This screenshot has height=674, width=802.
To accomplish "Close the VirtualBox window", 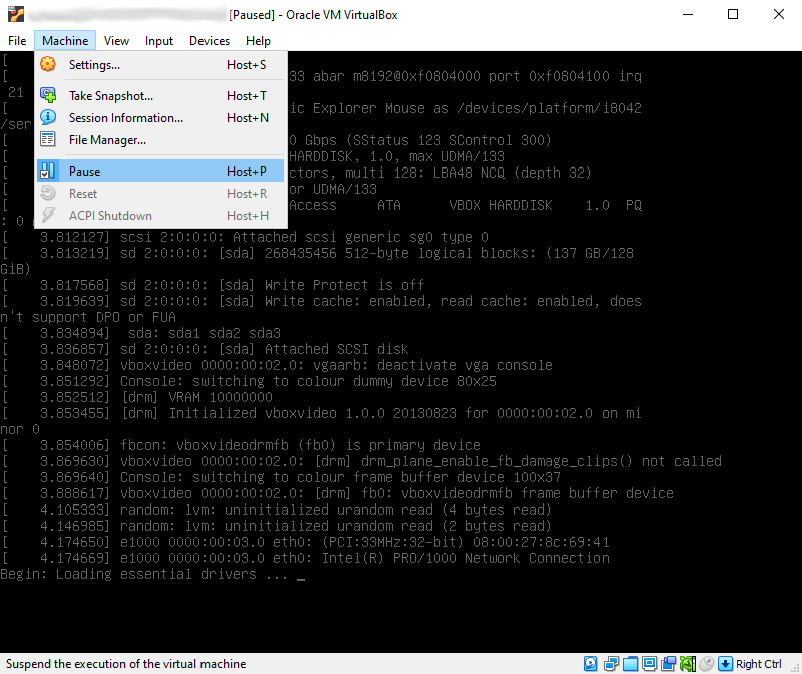I will (778, 14).
